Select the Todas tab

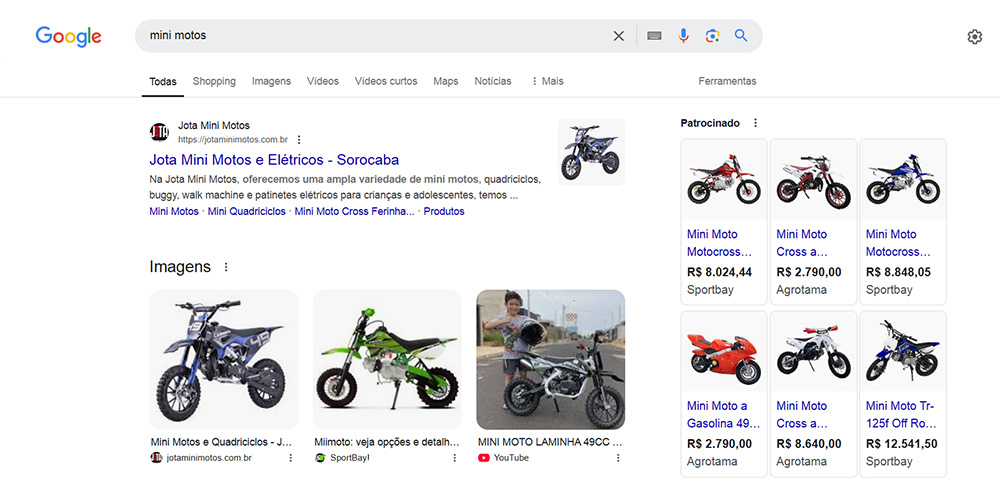point(163,82)
